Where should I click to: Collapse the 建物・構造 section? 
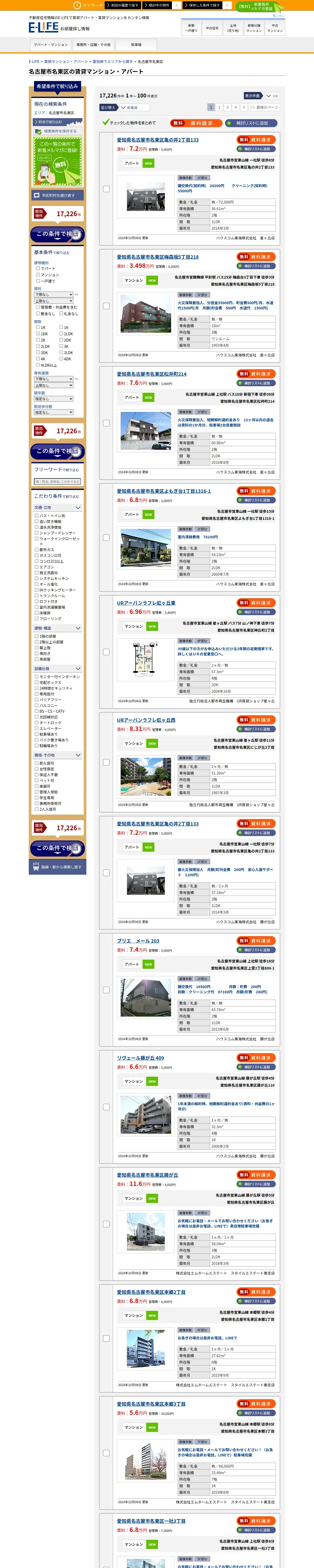(58, 628)
